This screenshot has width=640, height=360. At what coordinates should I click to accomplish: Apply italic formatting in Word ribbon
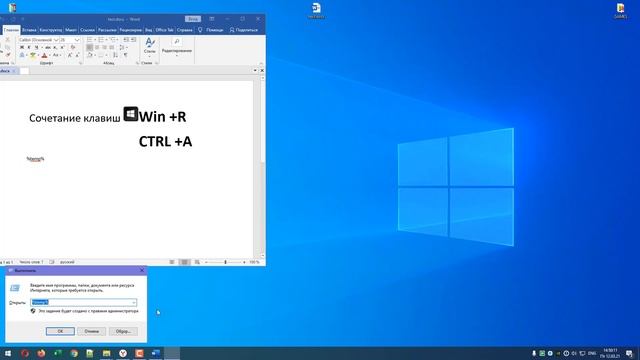pyautogui.click(x=29, y=47)
